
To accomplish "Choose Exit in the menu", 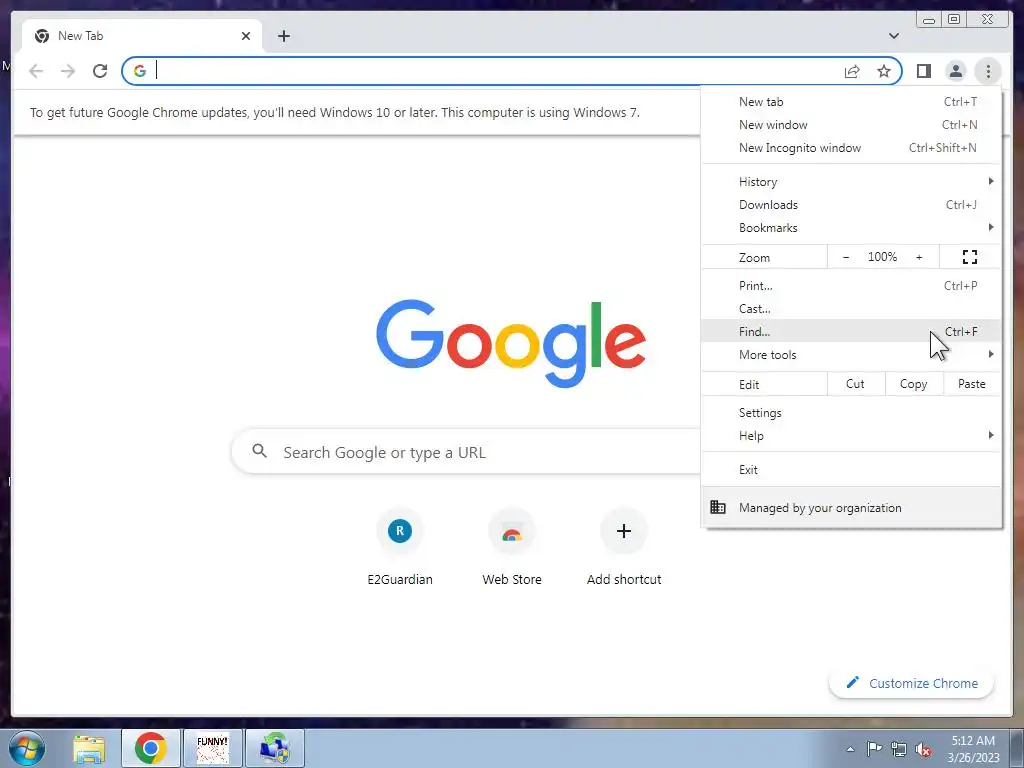I will click(851, 470).
